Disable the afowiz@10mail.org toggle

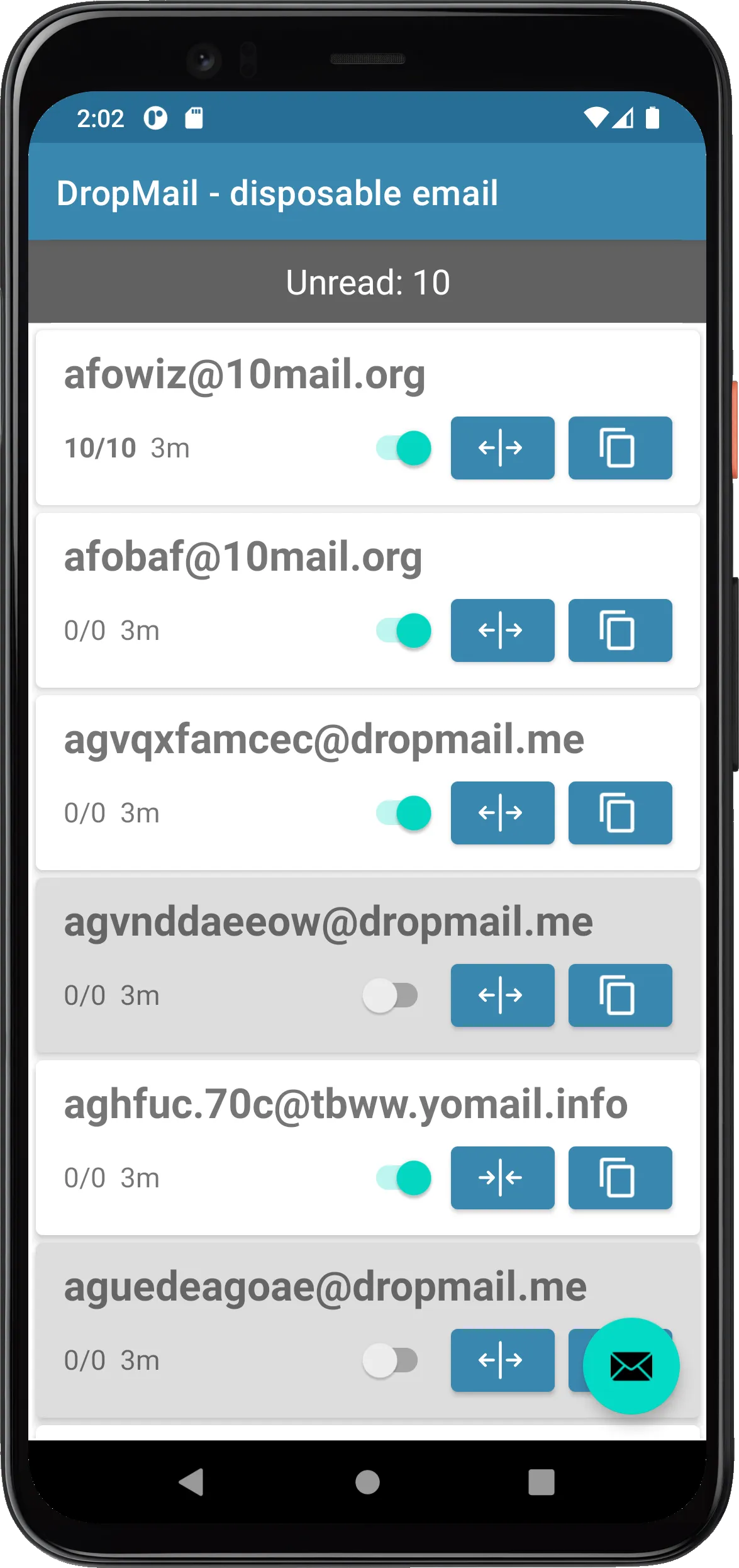(x=404, y=448)
